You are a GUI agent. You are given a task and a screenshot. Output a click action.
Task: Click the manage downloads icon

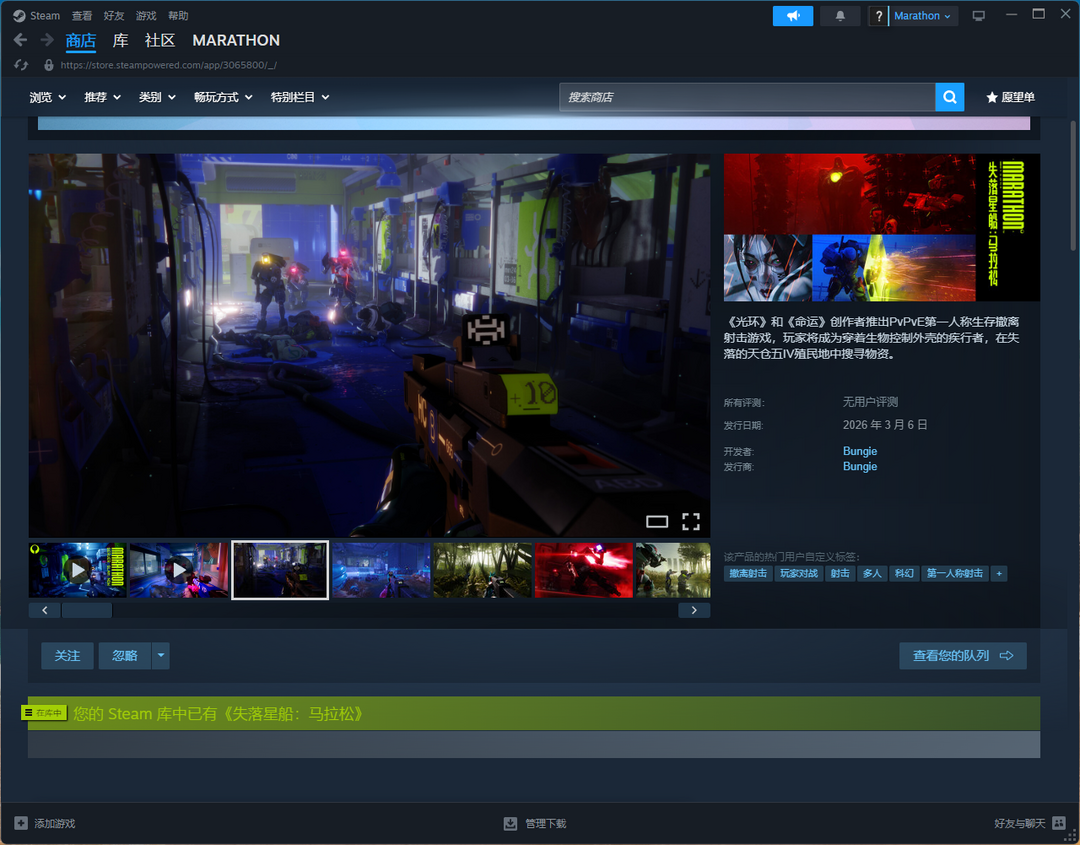(510, 823)
